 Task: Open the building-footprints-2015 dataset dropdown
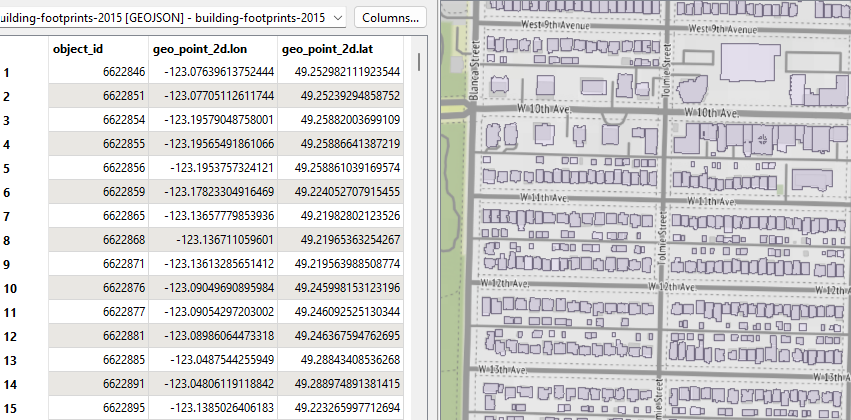[x=173, y=17]
